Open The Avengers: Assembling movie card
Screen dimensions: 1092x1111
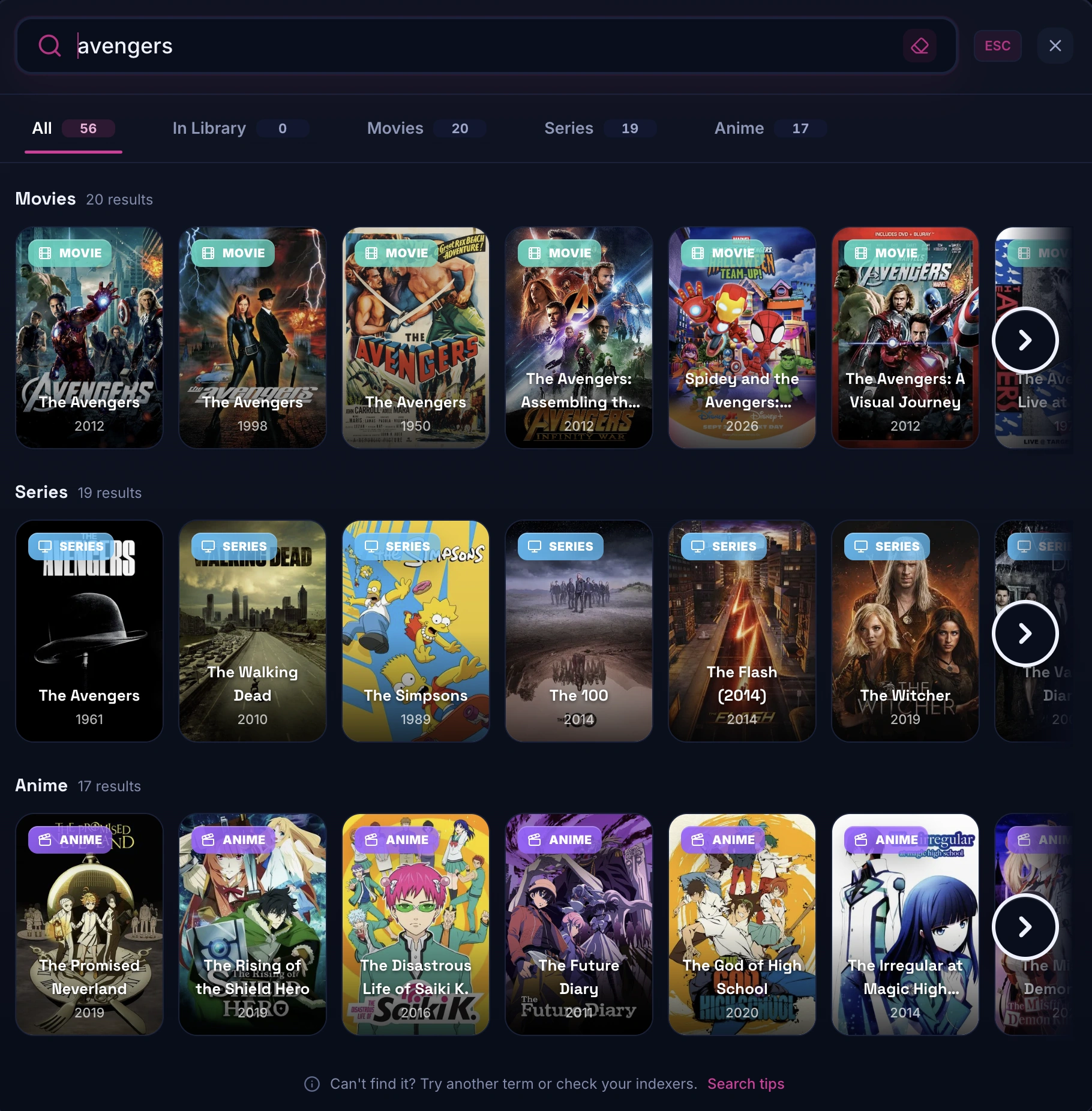point(579,338)
